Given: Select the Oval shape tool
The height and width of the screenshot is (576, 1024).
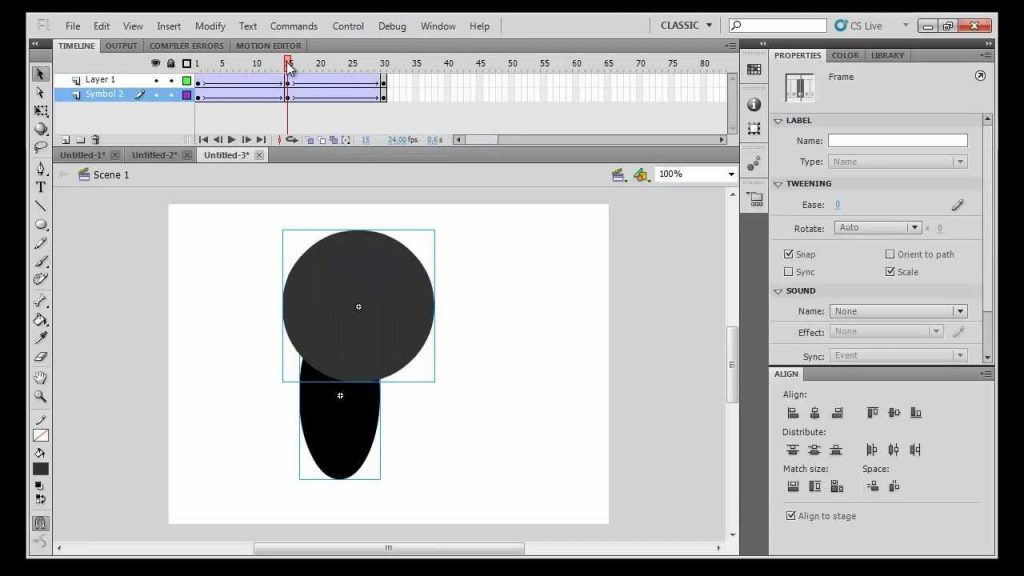Looking at the screenshot, I should (40, 225).
